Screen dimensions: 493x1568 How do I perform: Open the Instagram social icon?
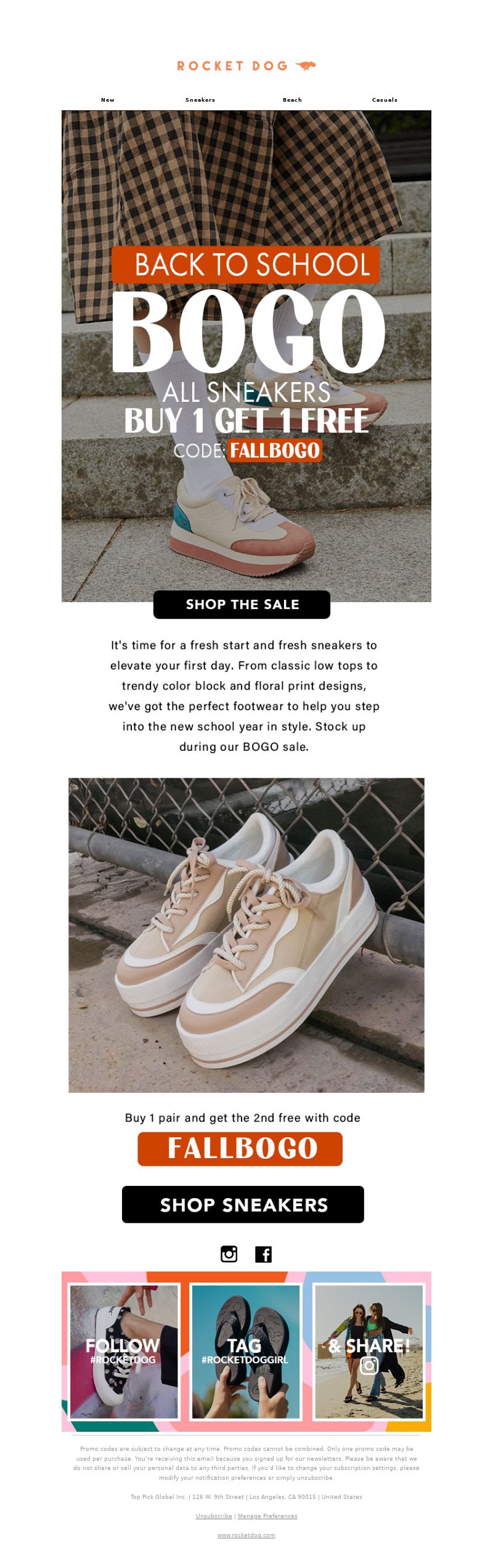point(229,1254)
